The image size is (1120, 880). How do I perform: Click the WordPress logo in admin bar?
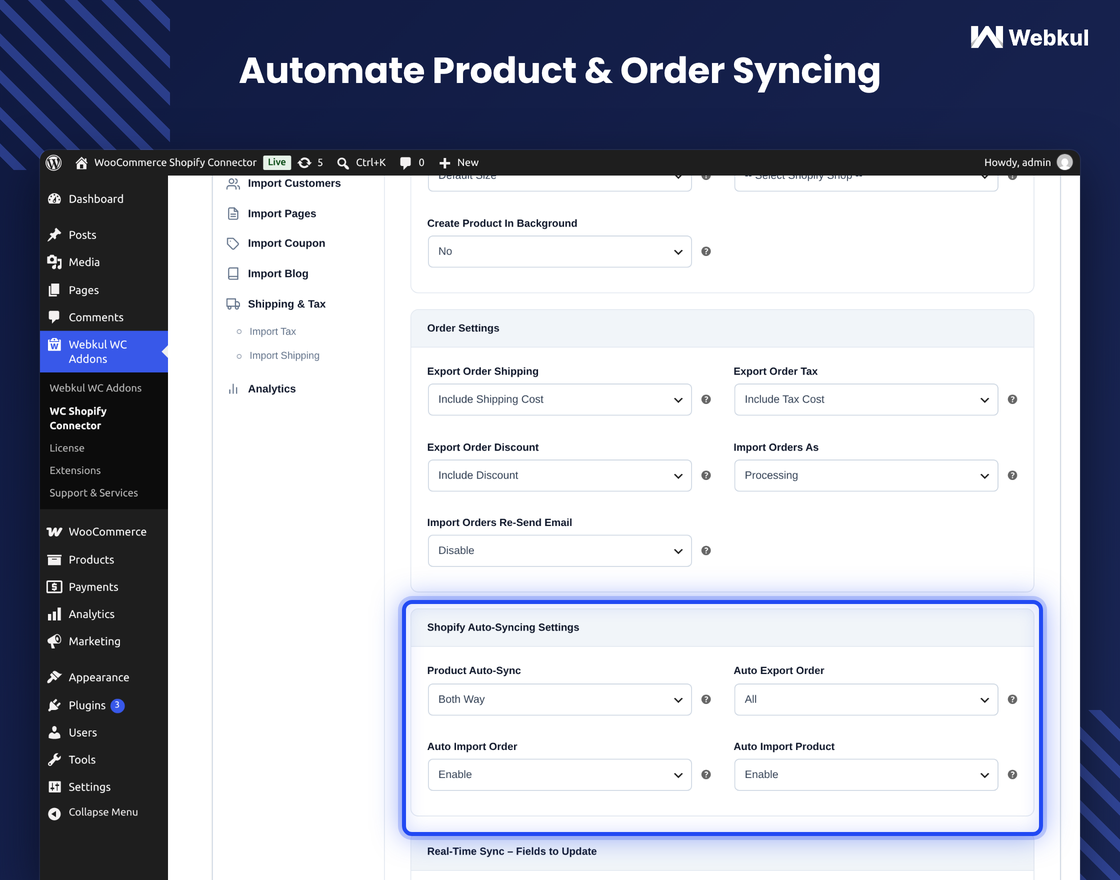54,163
